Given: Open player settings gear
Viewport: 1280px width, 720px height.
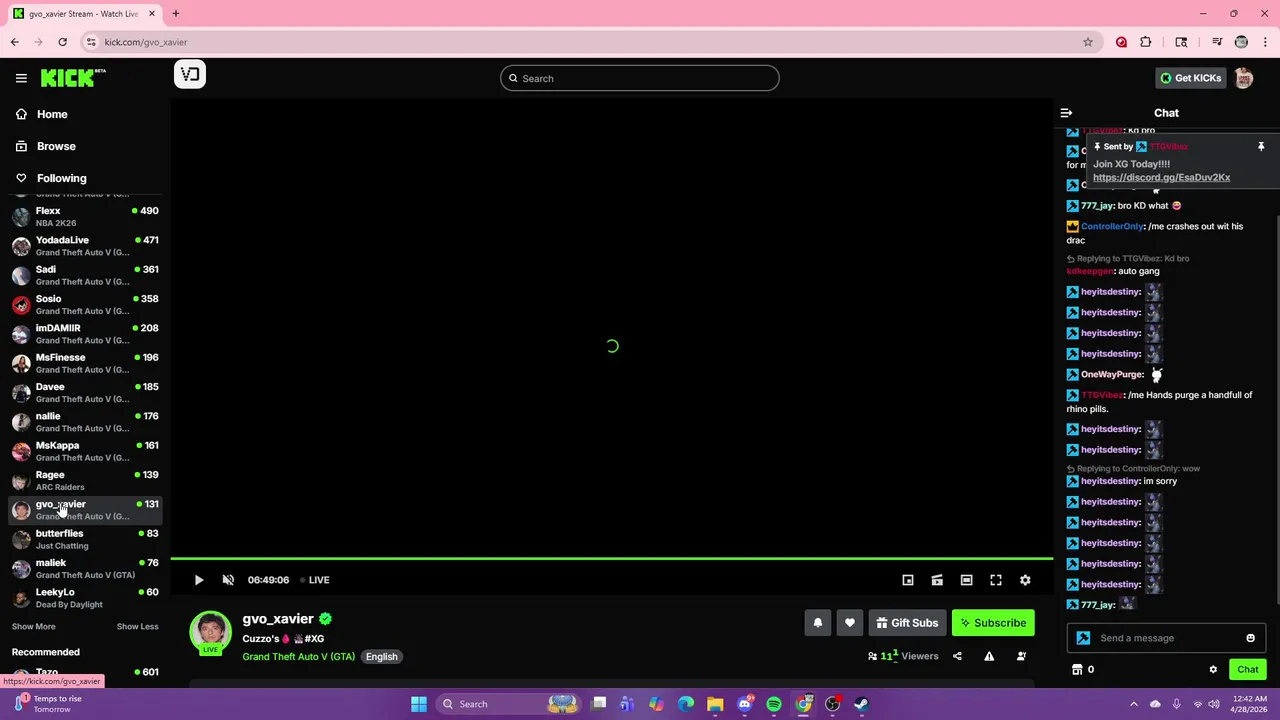Looking at the screenshot, I should point(1025,580).
